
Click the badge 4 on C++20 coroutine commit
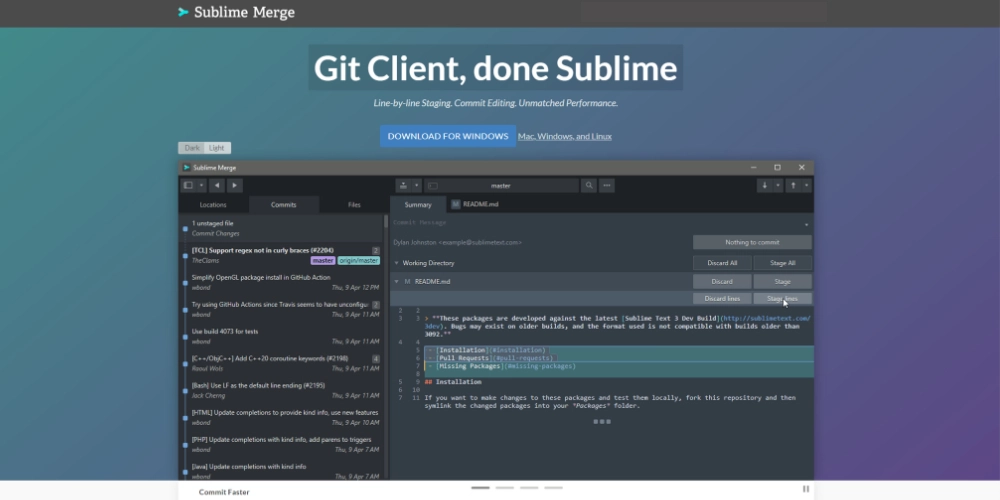point(376,359)
